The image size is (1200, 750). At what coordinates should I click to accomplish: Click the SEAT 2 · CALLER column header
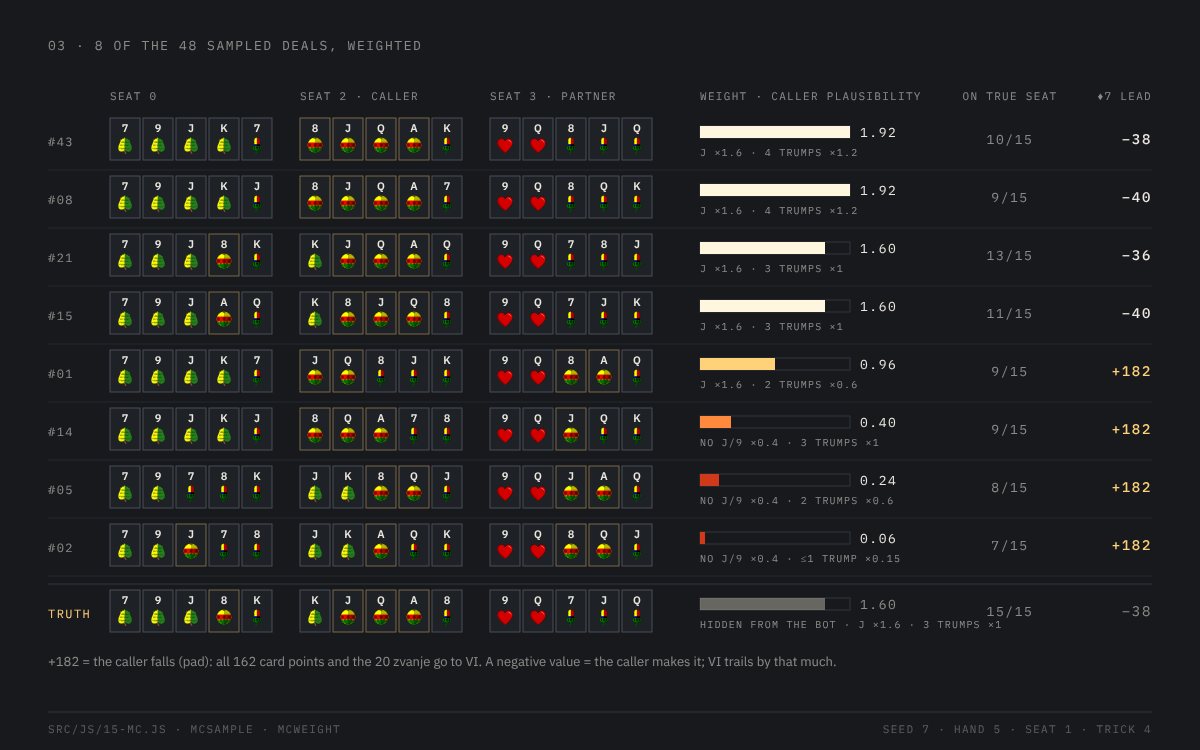click(359, 97)
